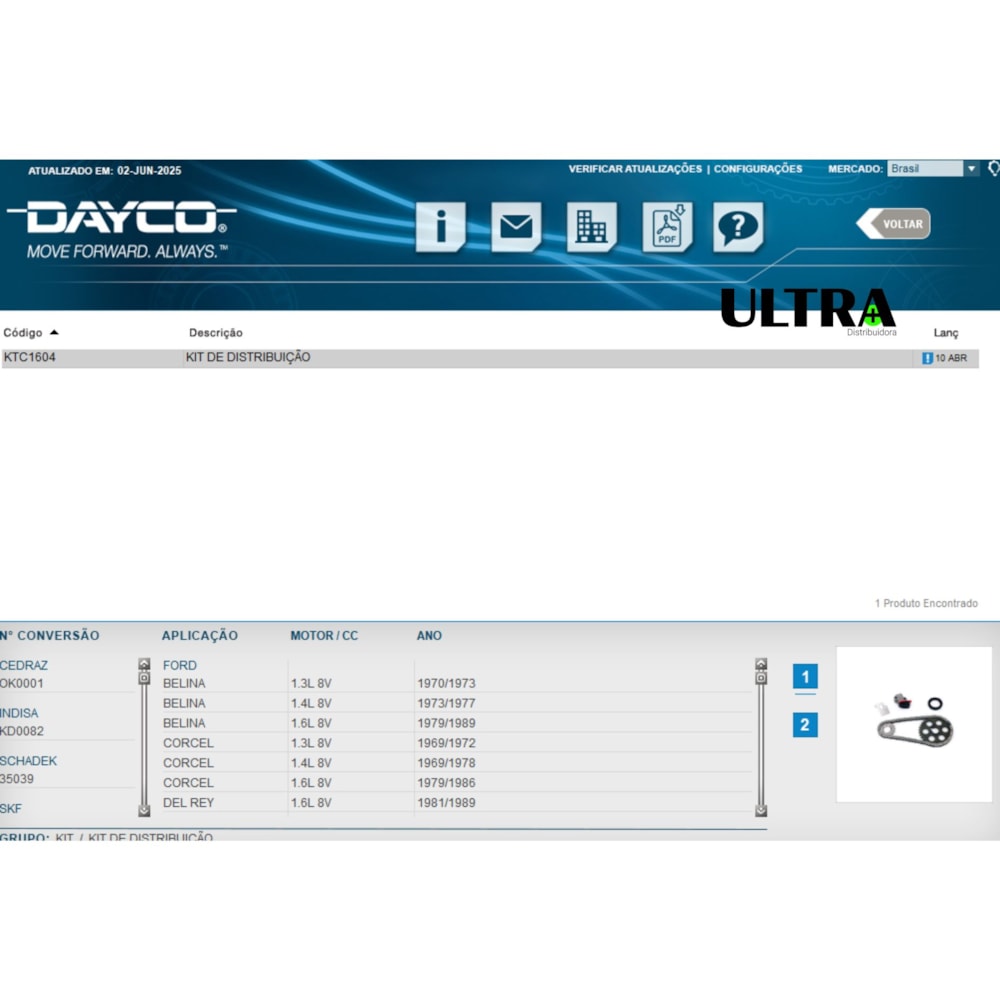Viewport: 1000px width, 1000px height.
Task: Open the company building icon
Action: 591,226
